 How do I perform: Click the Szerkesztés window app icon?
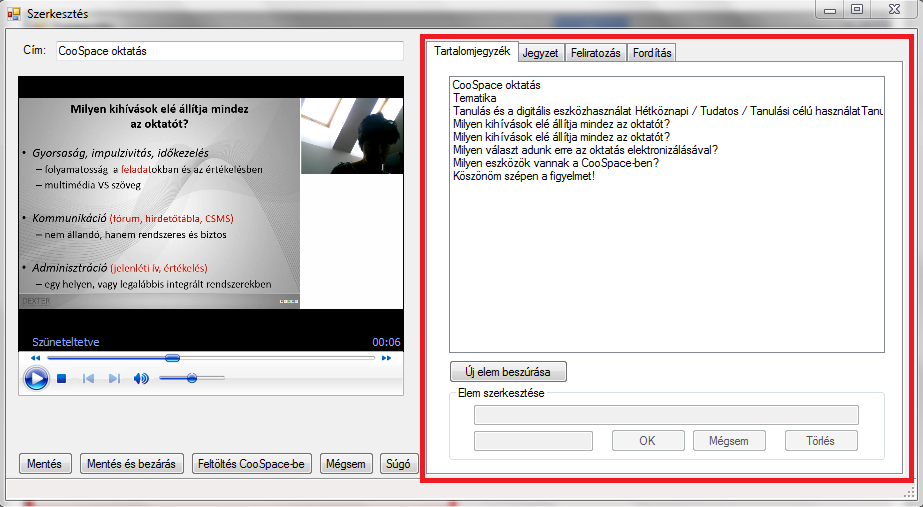pyautogui.click(x=14, y=14)
